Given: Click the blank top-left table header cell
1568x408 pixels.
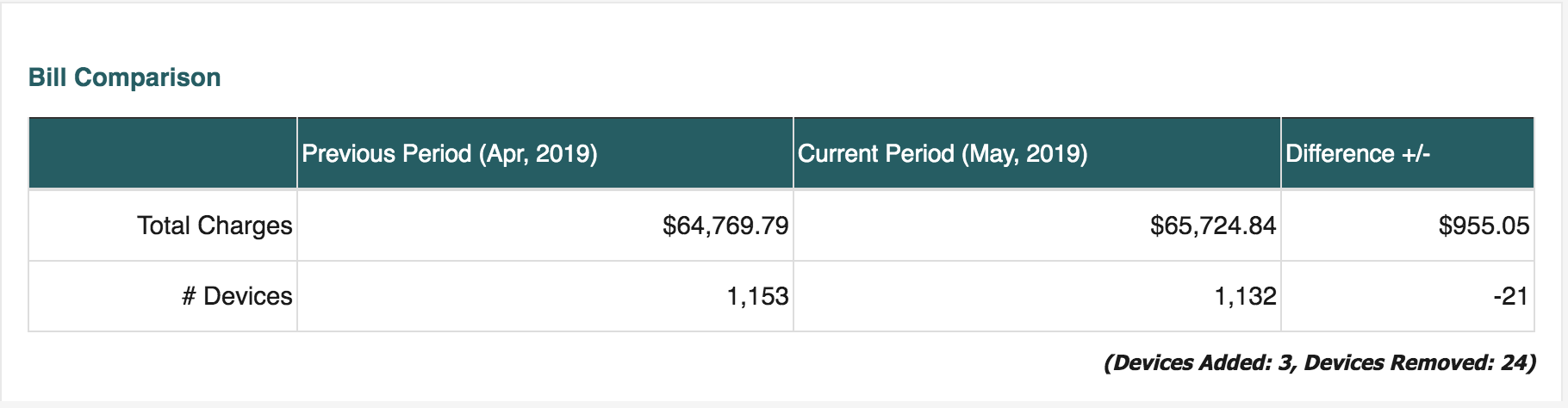Looking at the screenshot, I should click(x=163, y=153).
